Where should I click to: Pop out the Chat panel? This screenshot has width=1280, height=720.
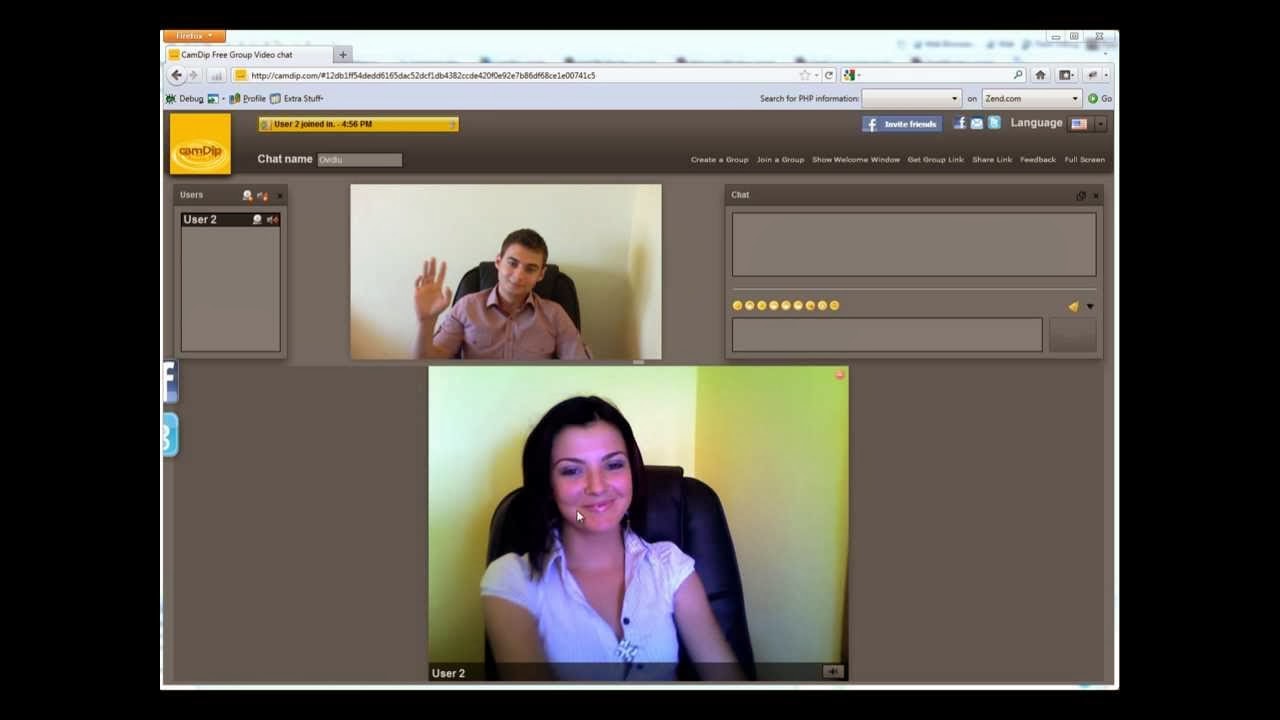point(1080,196)
